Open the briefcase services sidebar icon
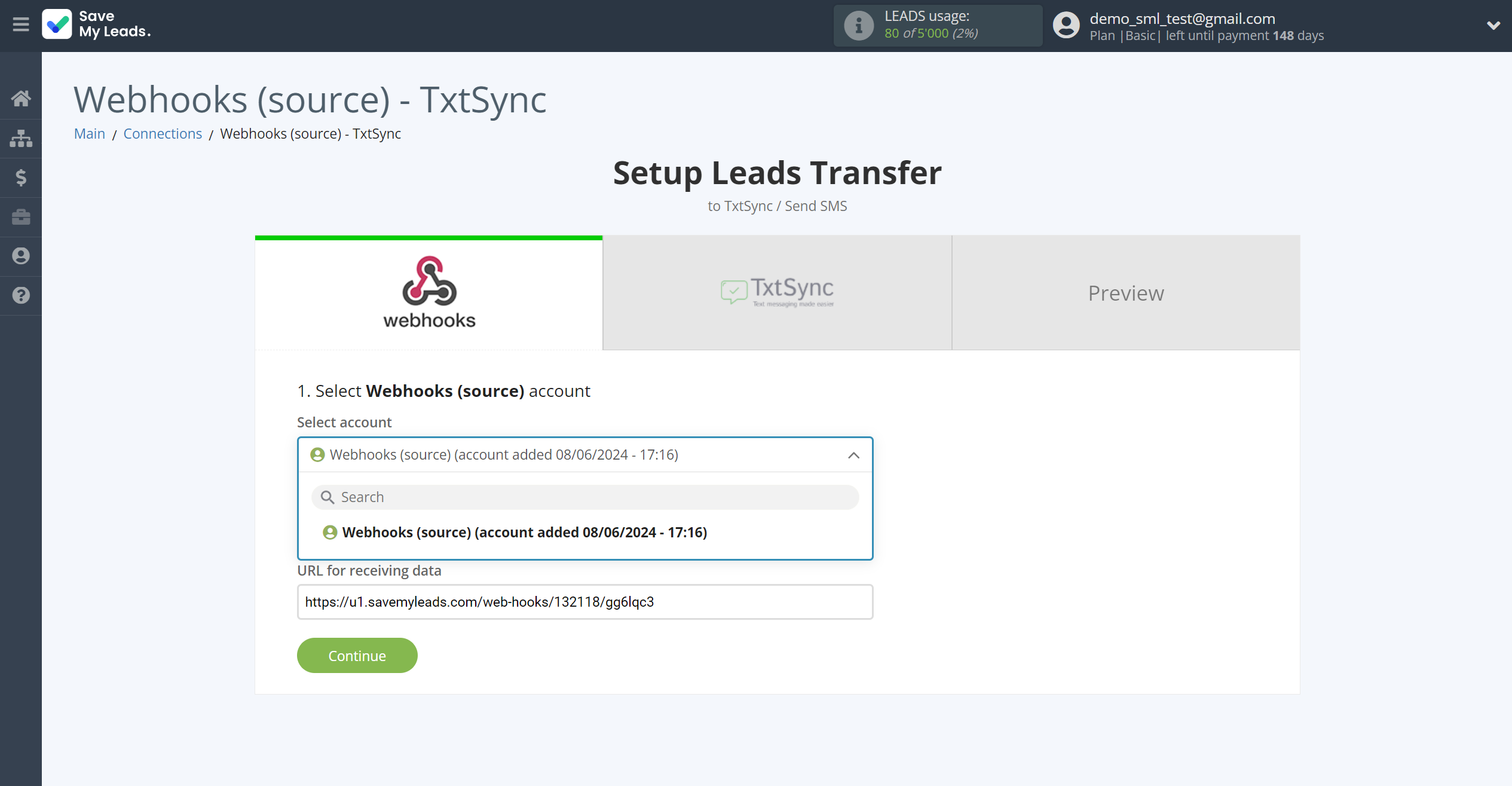The width and height of the screenshot is (1512, 786). [x=21, y=217]
